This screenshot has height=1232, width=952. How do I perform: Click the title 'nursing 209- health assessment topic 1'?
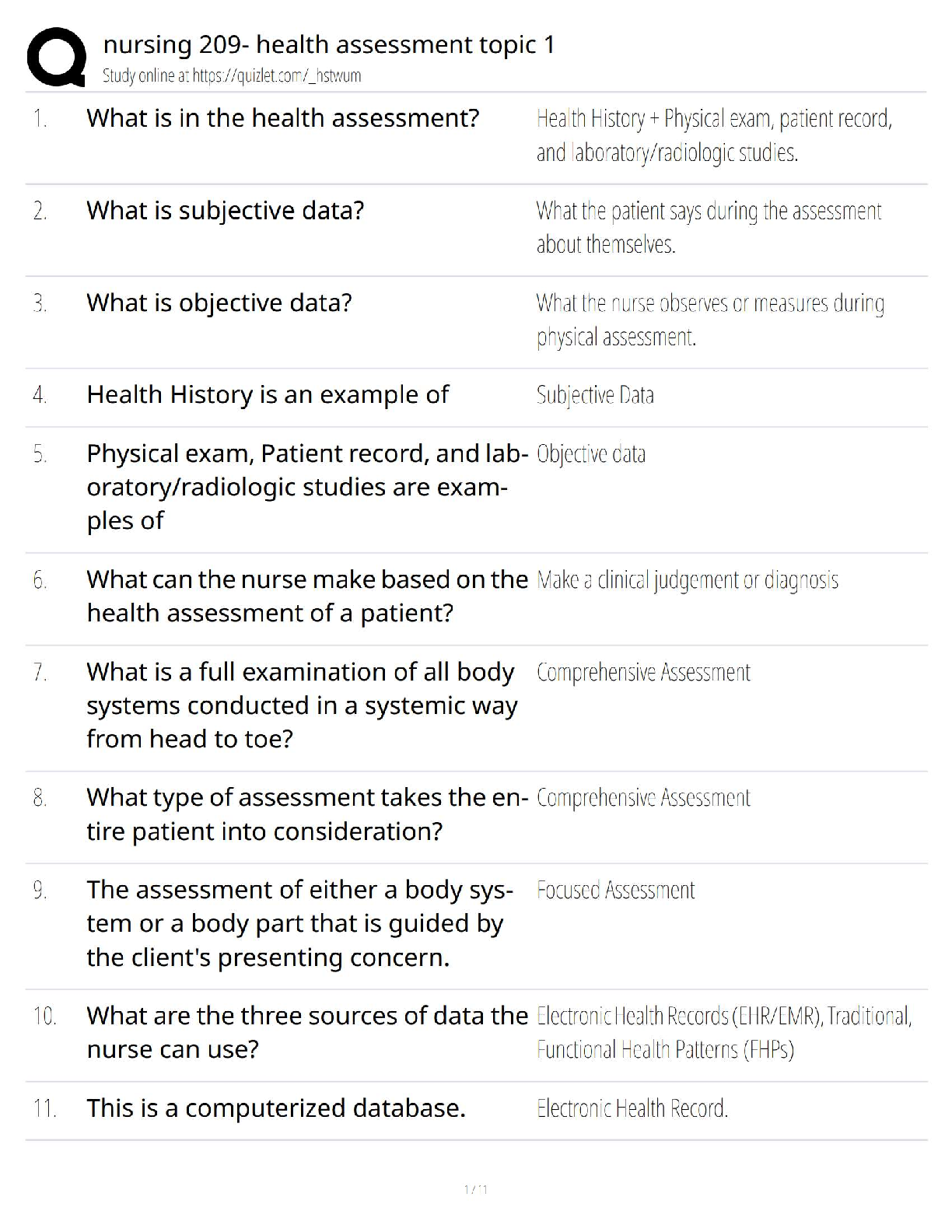[x=328, y=45]
